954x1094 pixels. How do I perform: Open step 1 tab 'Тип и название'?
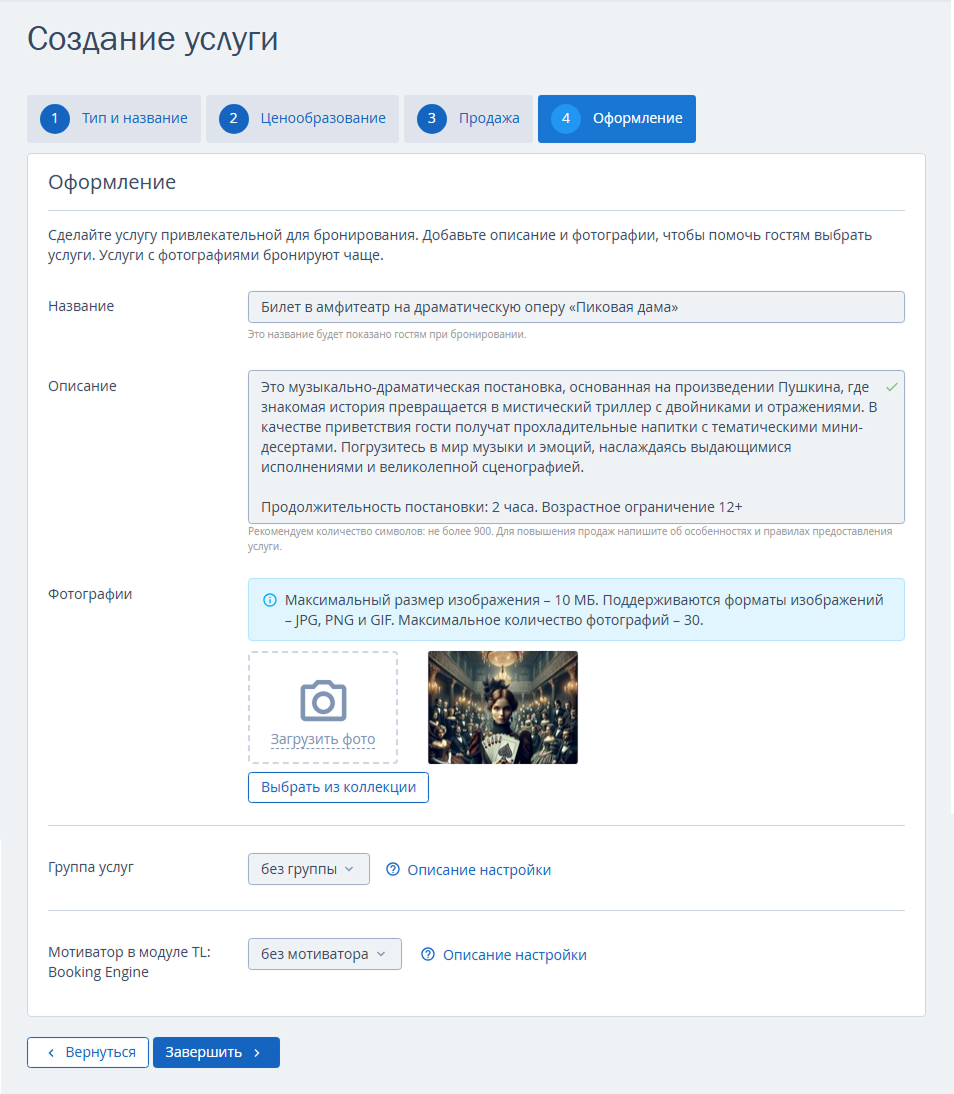click(114, 119)
